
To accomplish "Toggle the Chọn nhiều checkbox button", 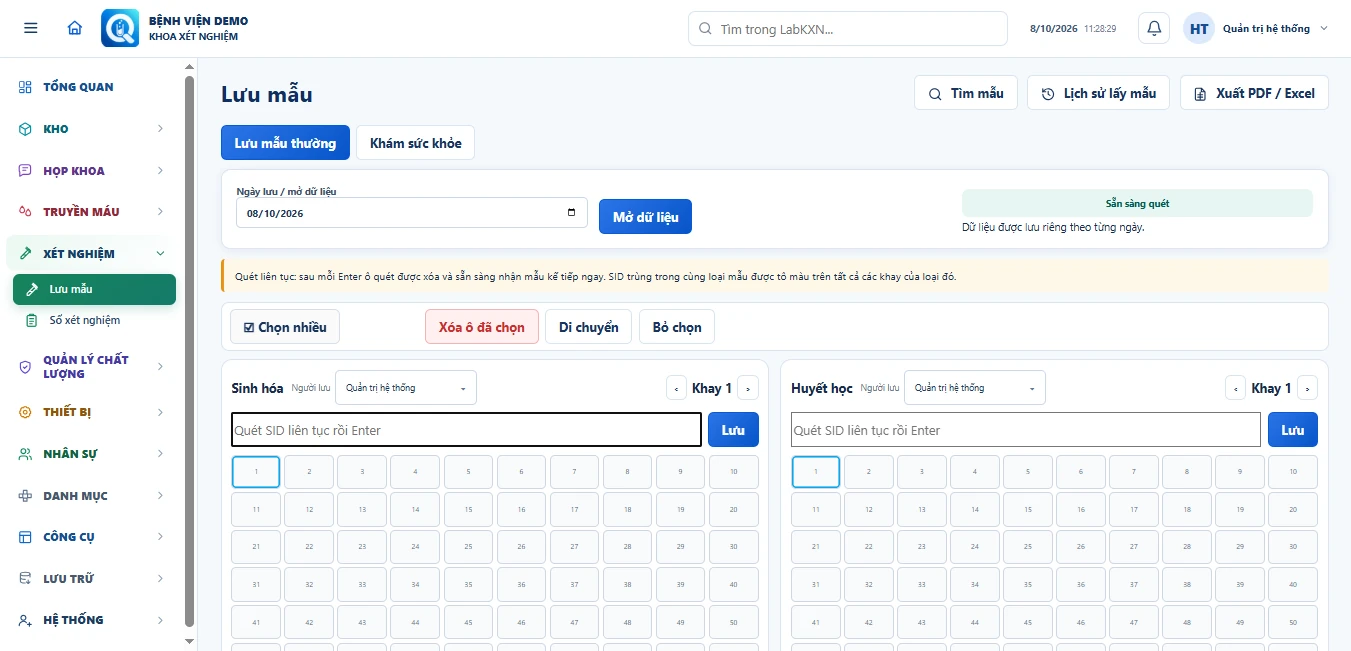I will pyautogui.click(x=285, y=327).
